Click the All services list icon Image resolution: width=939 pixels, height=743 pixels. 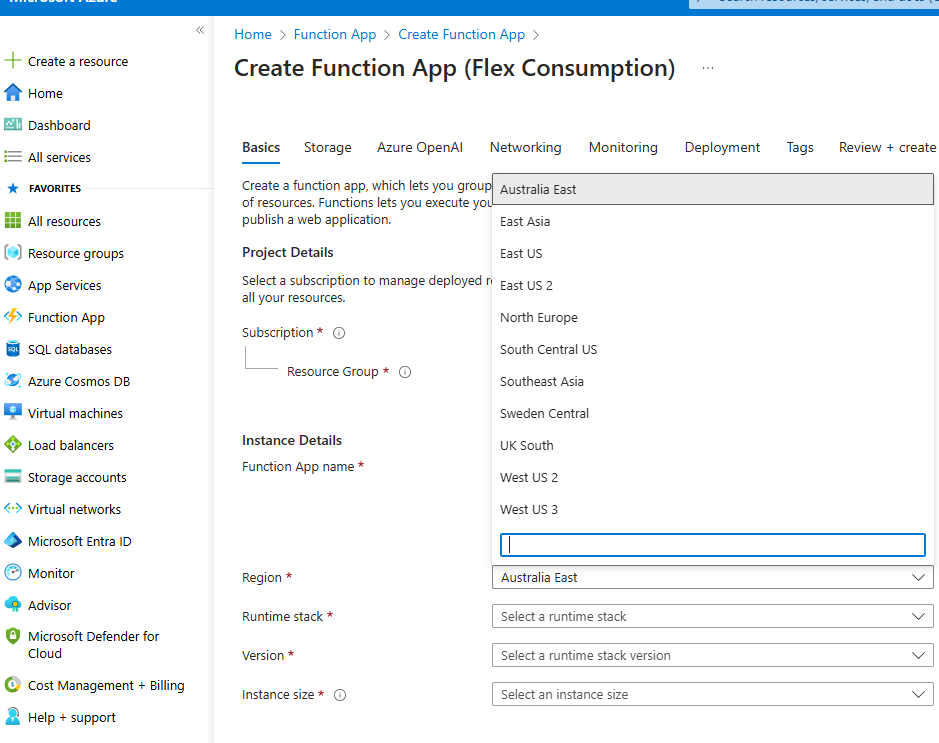pos(13,157)
